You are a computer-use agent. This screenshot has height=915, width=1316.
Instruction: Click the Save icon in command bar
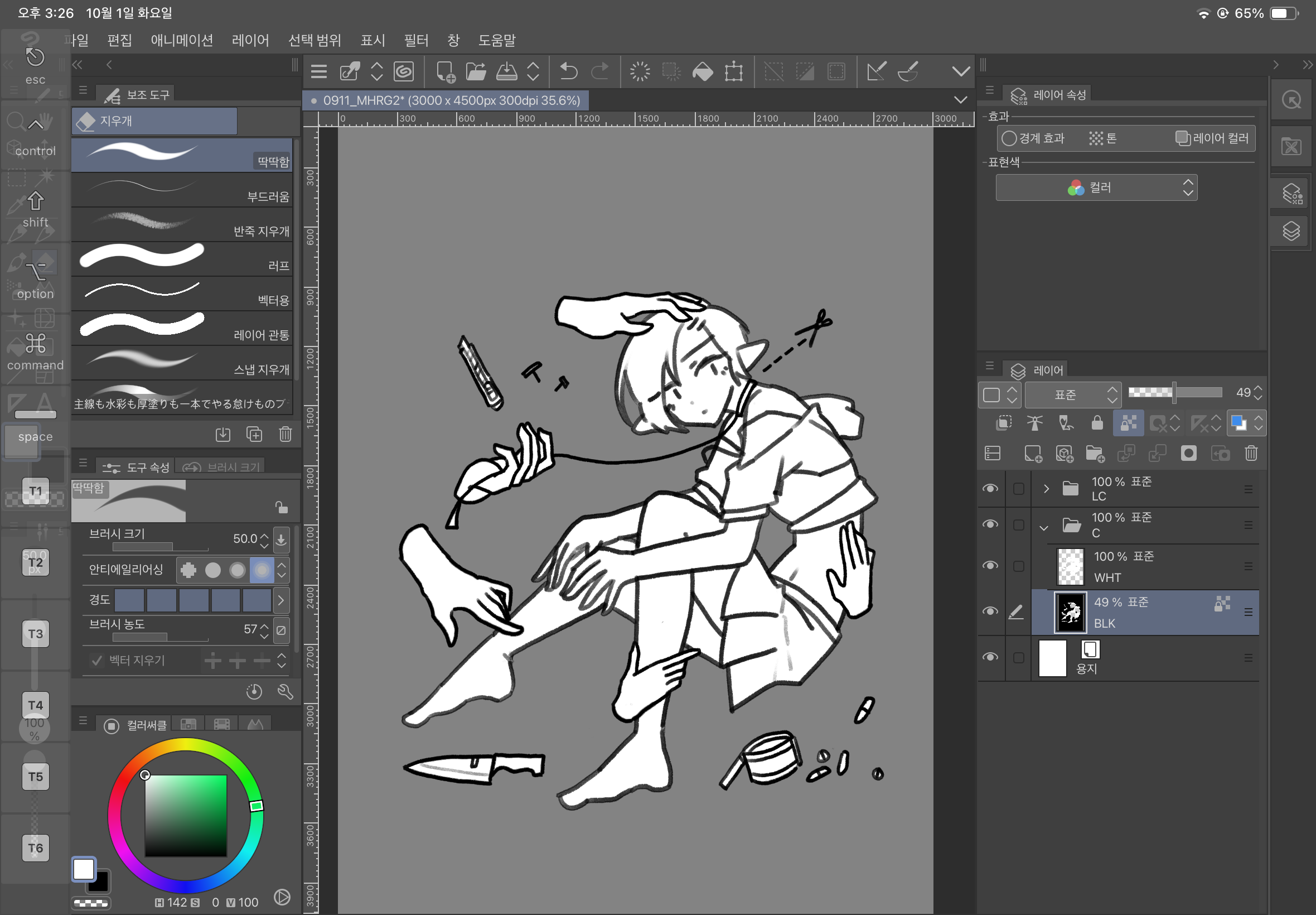point(506,71)
